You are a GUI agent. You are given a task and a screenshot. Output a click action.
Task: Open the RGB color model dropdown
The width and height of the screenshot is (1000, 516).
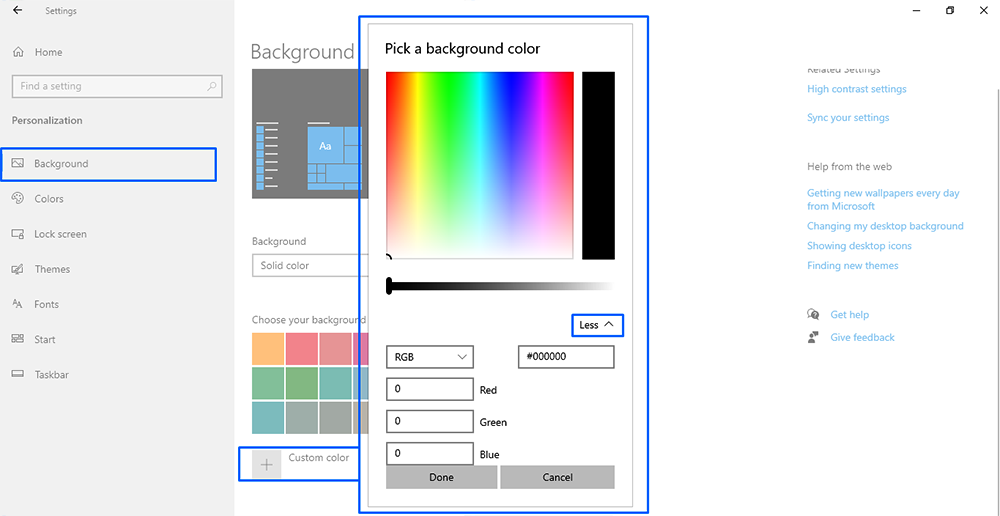430,357
